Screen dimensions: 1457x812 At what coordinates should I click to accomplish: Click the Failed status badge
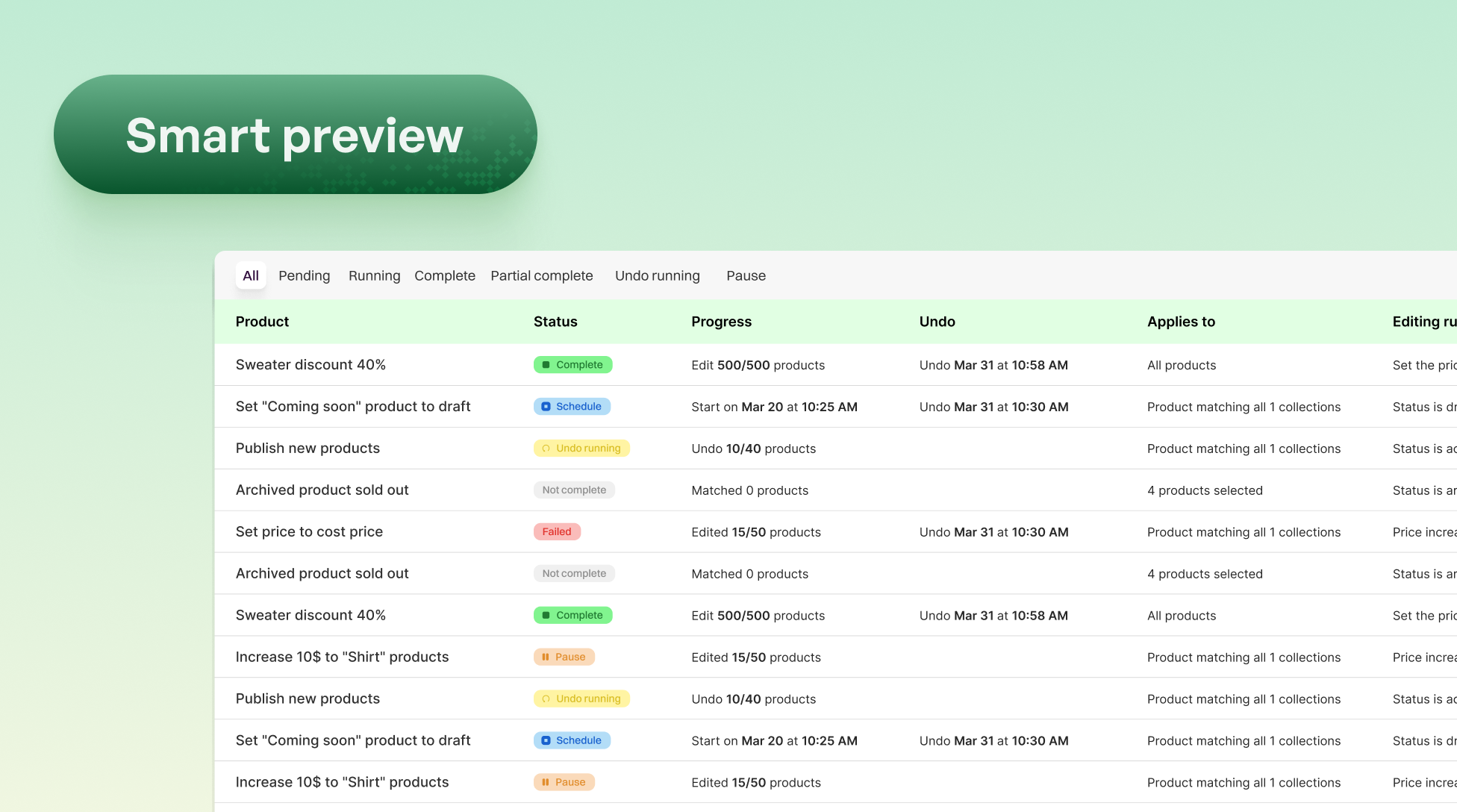tap(557, 532)
